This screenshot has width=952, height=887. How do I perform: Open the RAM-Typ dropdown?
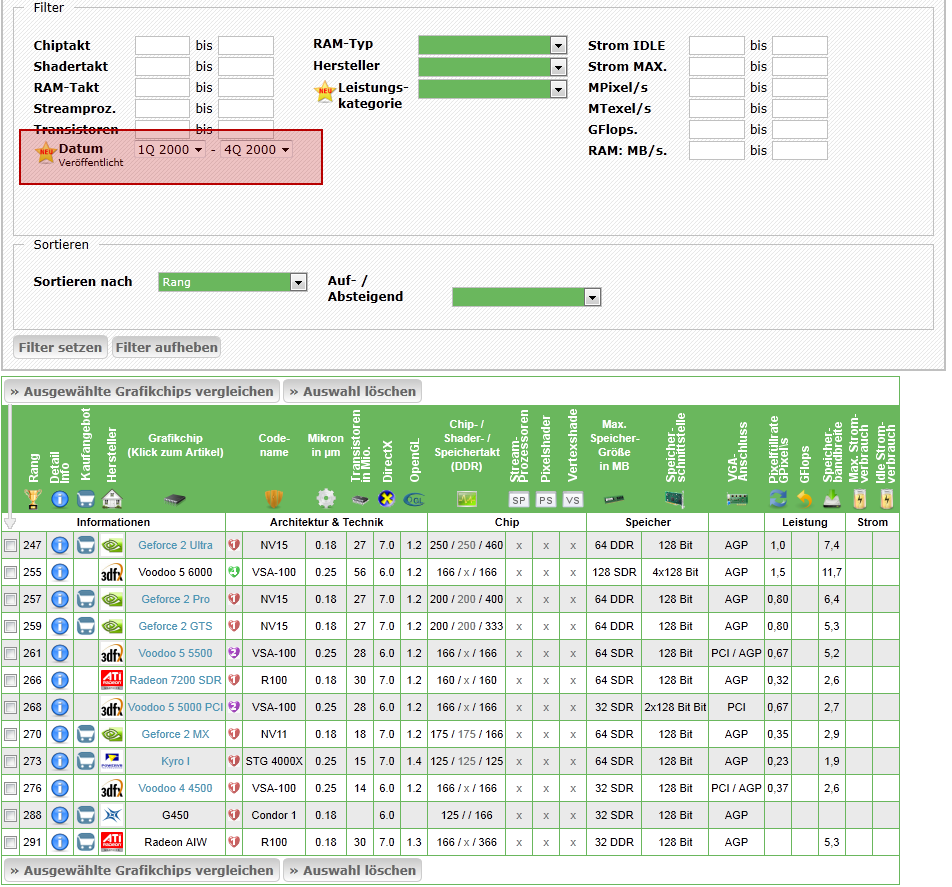492,45
